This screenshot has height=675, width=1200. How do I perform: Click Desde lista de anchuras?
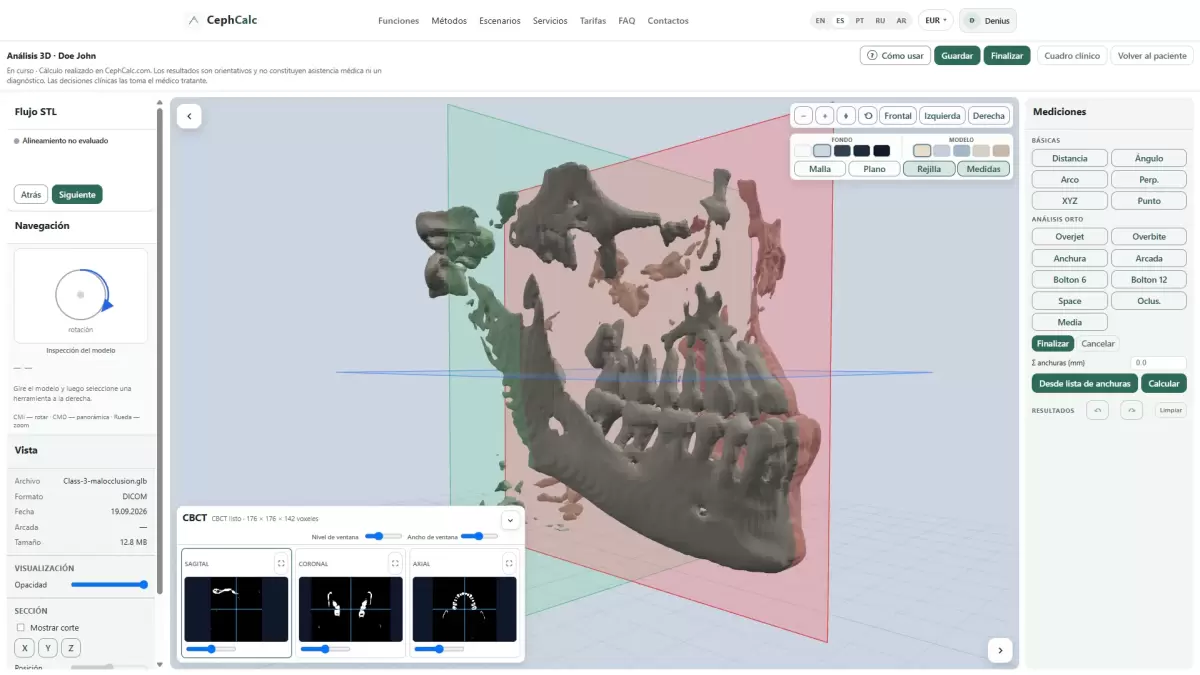pos(1085,383)
